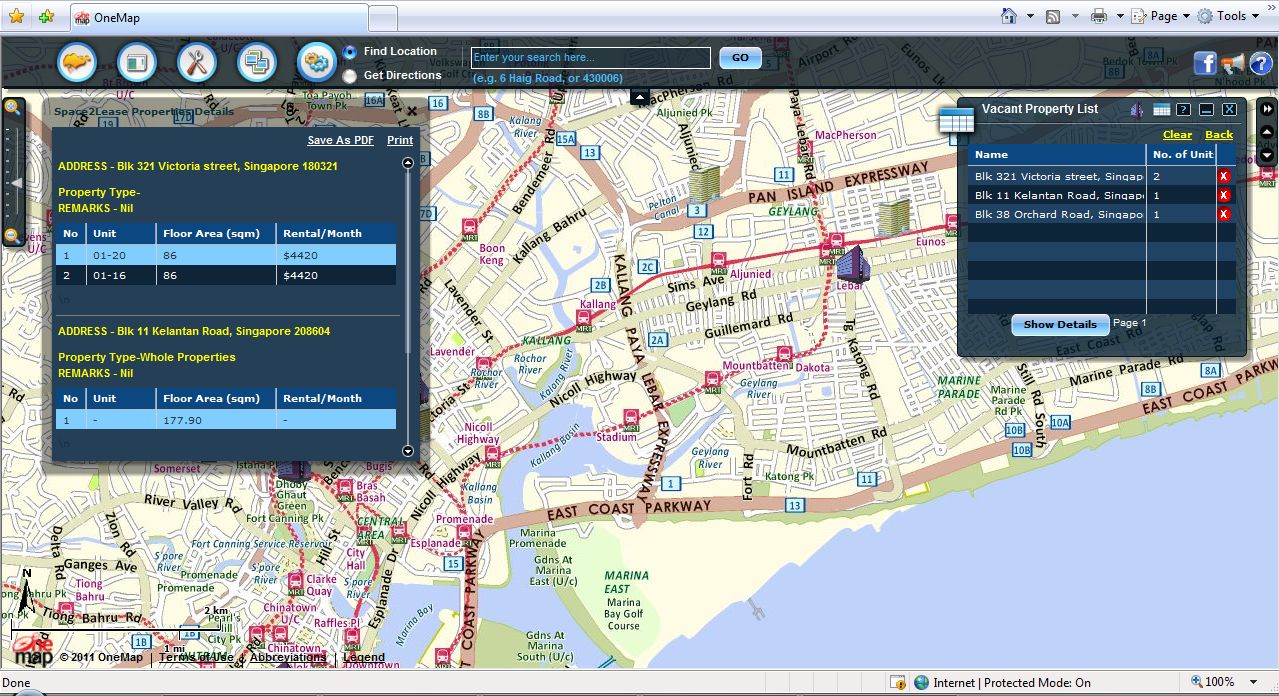Click the megaphone feedback icon
Image resolution: width=1279 pixels, height=696 pixels.
1232,64
